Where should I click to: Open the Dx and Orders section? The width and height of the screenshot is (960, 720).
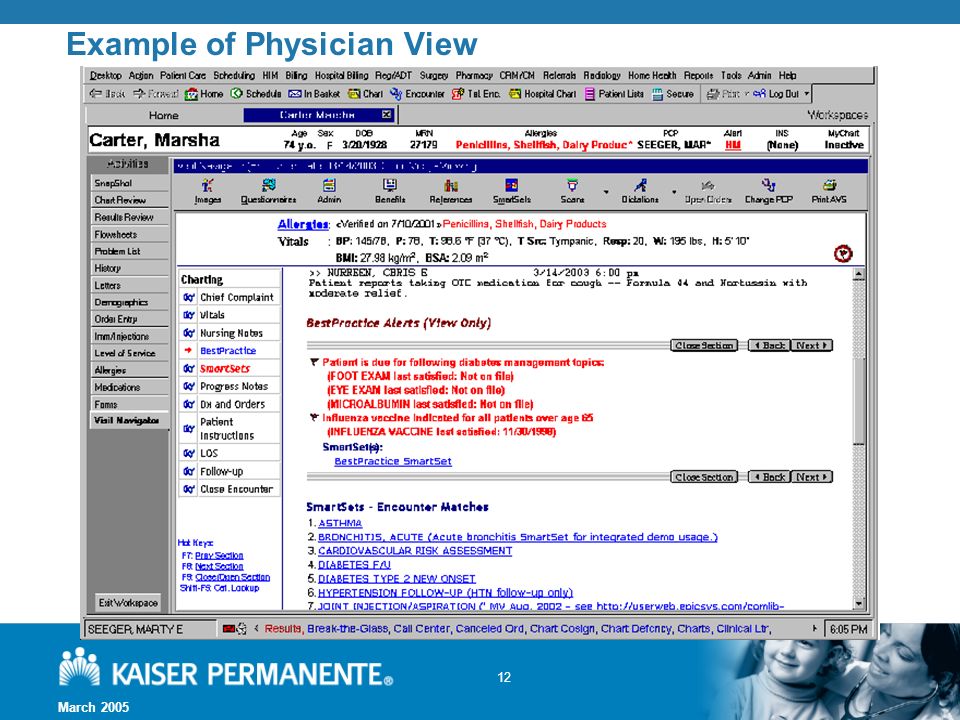[230, 404]
